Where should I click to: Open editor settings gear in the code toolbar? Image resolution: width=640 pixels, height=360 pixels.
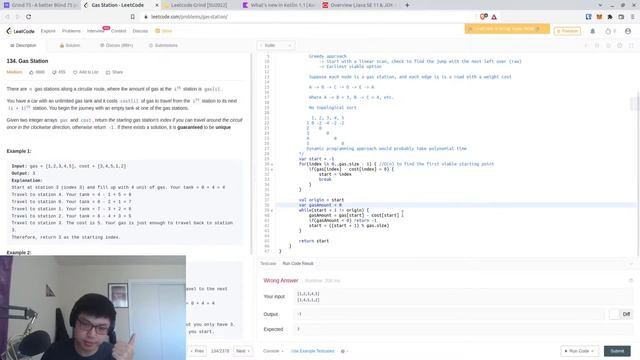pyautogui.click(x=620, y=45)
